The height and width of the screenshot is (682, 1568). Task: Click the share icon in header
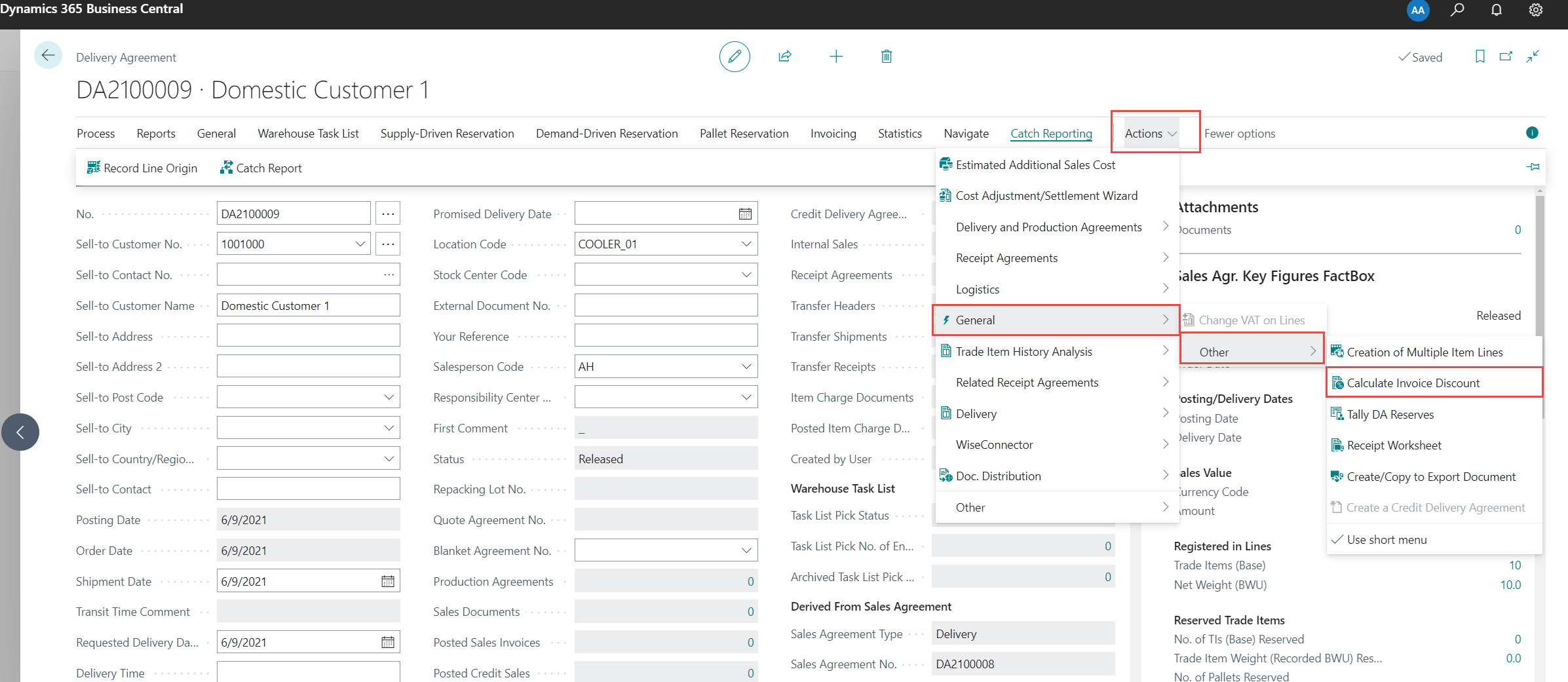tap(784, 57)
